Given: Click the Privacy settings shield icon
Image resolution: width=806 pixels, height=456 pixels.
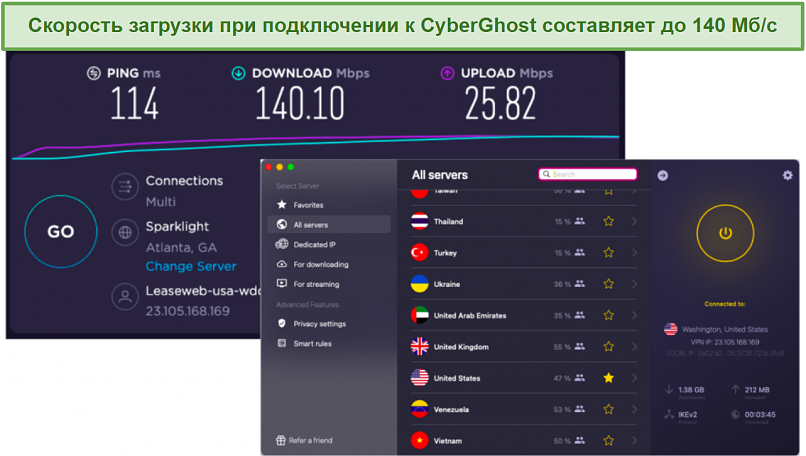Looking at the screenshot, I should (282, 323).
